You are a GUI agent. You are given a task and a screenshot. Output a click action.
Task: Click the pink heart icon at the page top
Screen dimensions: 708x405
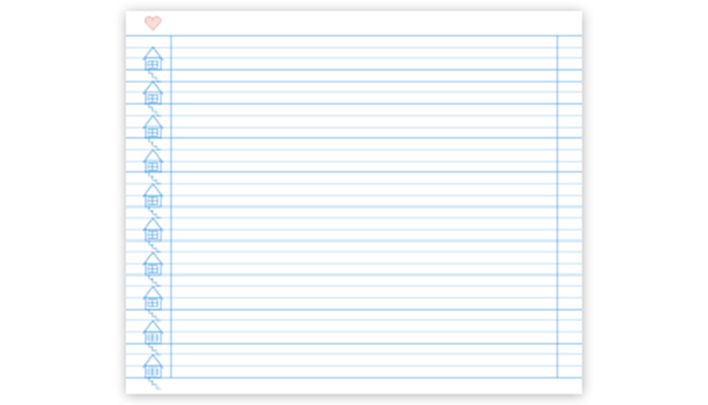pos(153,23)
